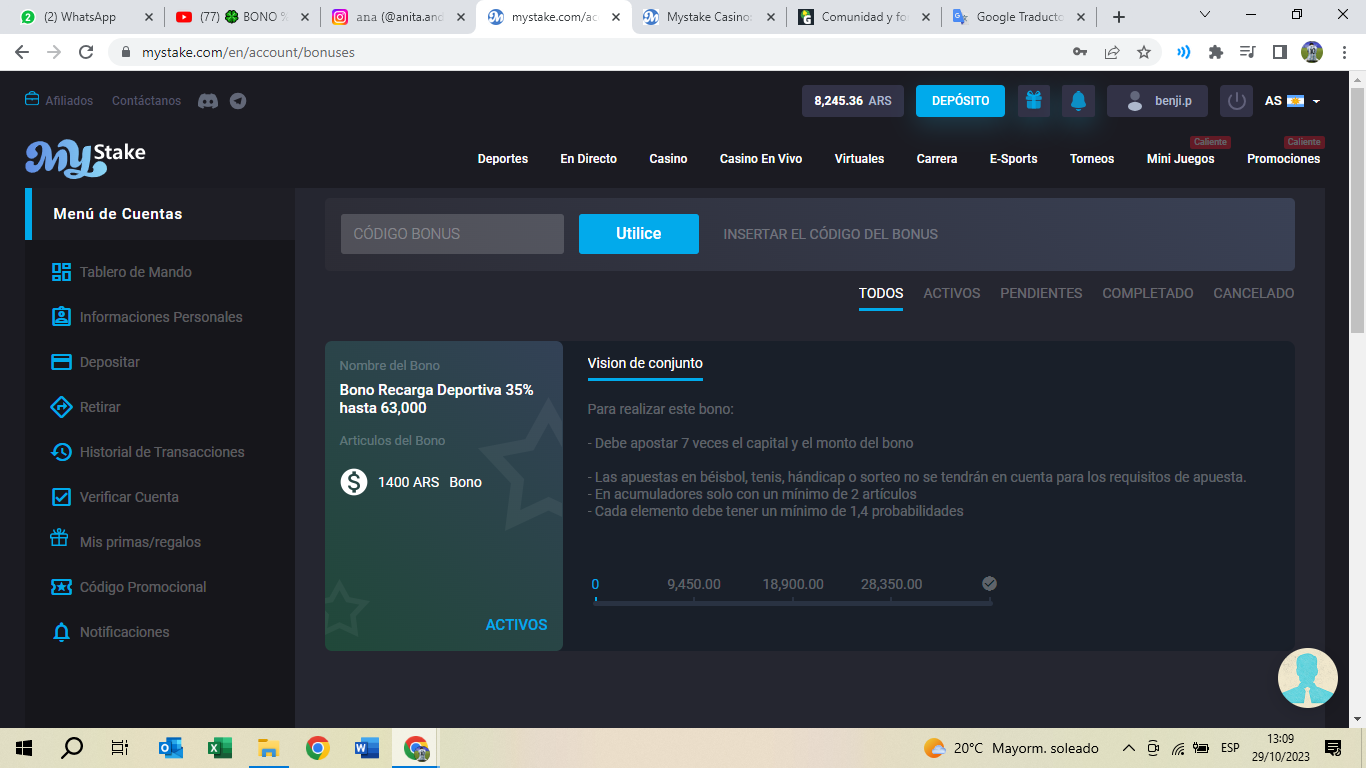Click the gift box icon in header

coord(1033,101)
